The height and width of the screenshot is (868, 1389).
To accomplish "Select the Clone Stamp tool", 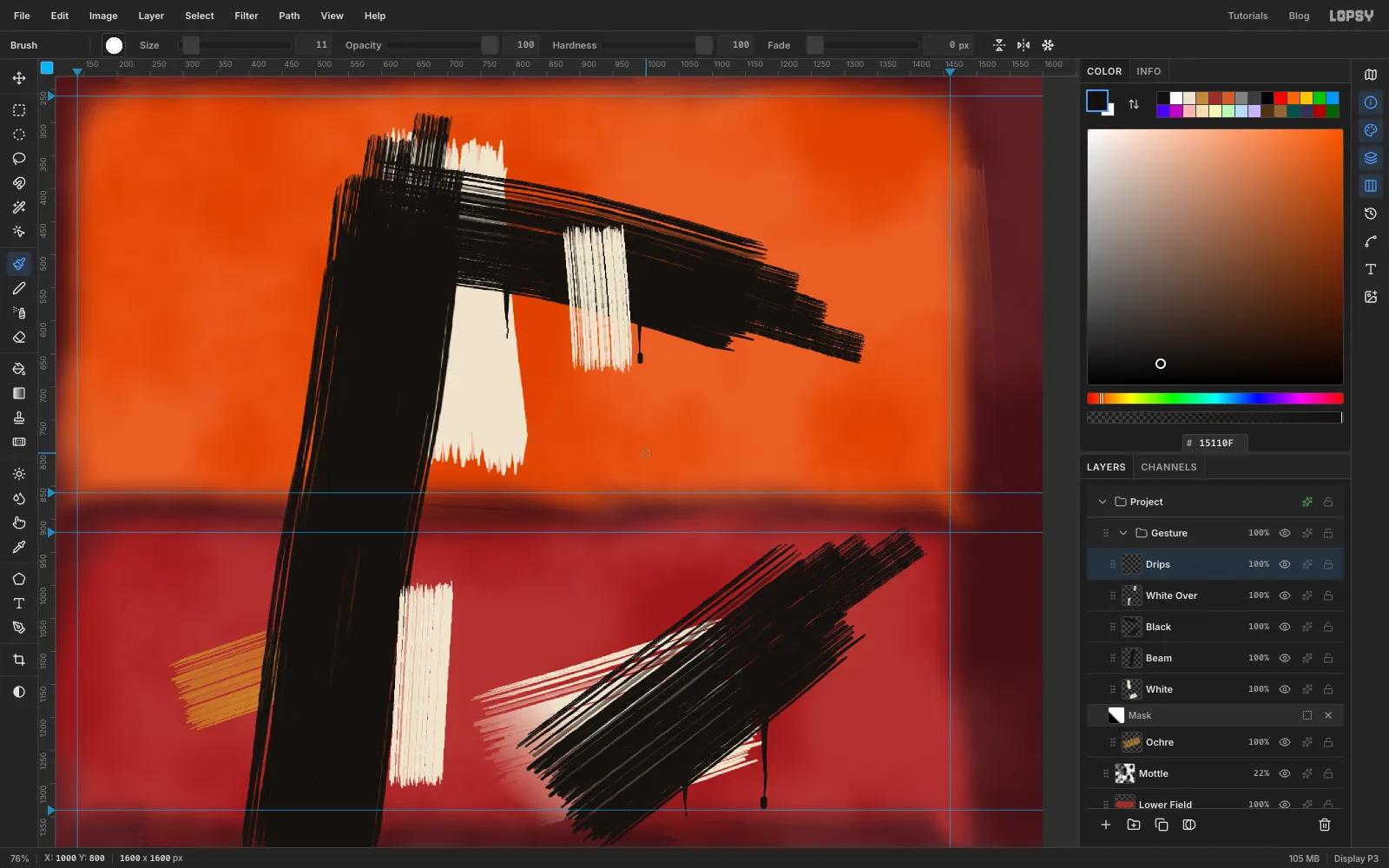I will 19,418.
